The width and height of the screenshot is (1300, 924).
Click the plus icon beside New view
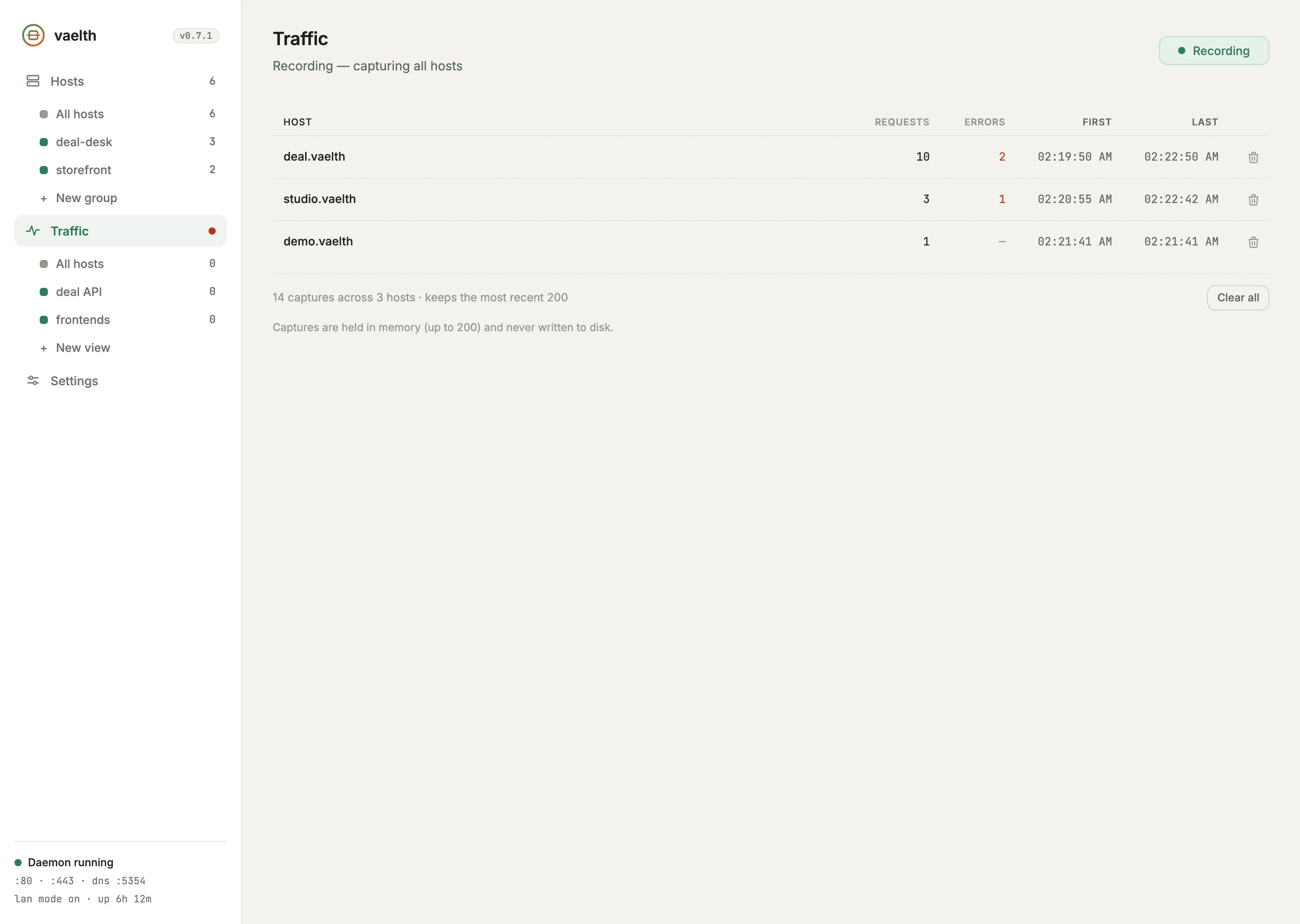click(43, 348)
